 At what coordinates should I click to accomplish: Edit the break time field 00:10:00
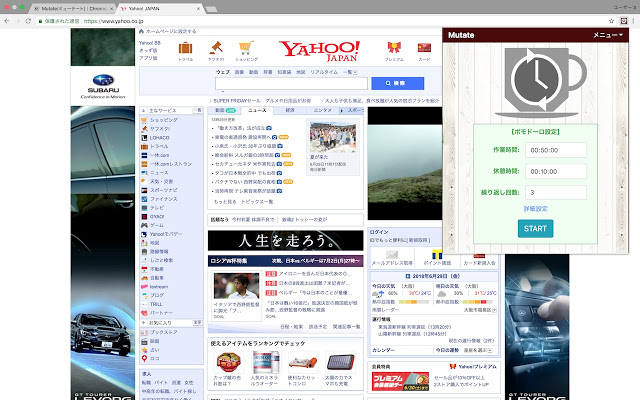pyautogui.click(x=556, y=171)
